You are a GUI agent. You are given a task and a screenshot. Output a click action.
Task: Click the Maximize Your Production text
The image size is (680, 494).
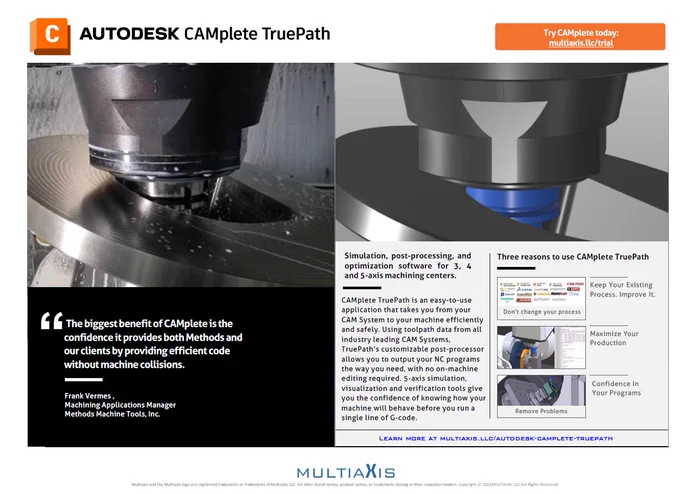click(614, 338)
